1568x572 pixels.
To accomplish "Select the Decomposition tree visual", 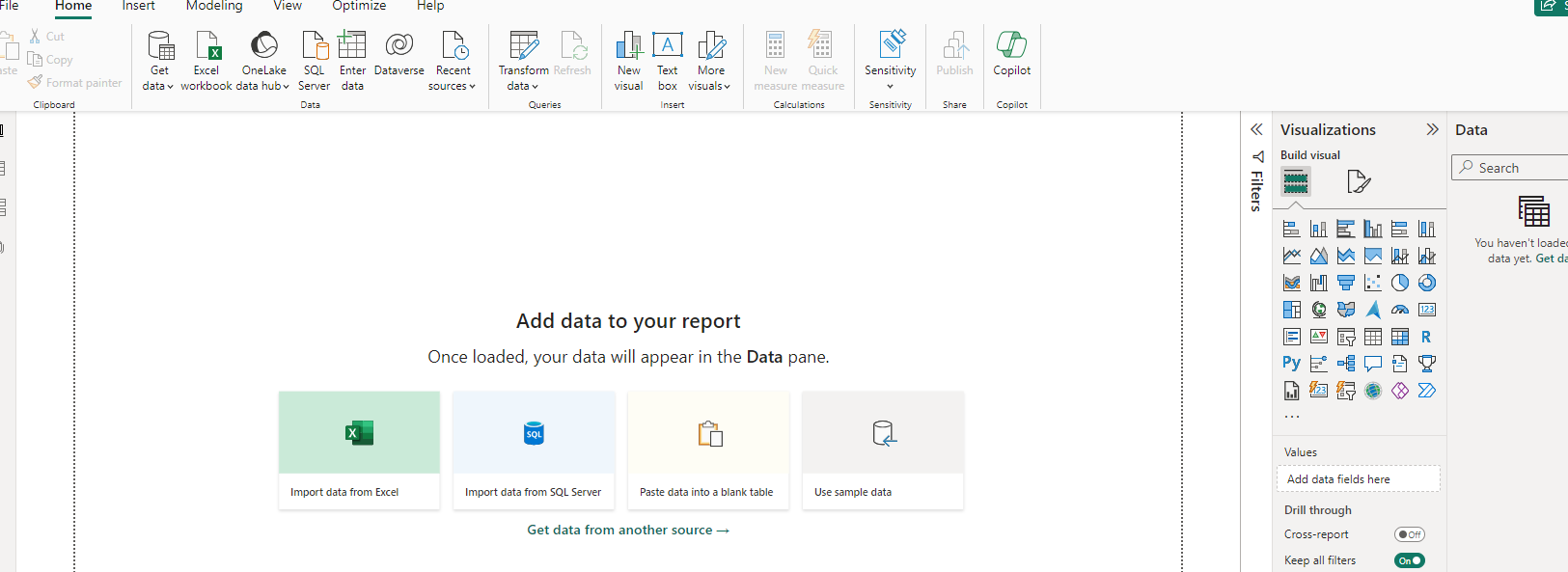I will [1345, 364].
